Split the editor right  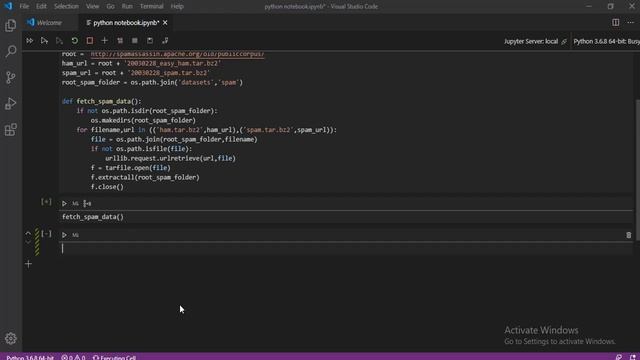tap(616, 22)
